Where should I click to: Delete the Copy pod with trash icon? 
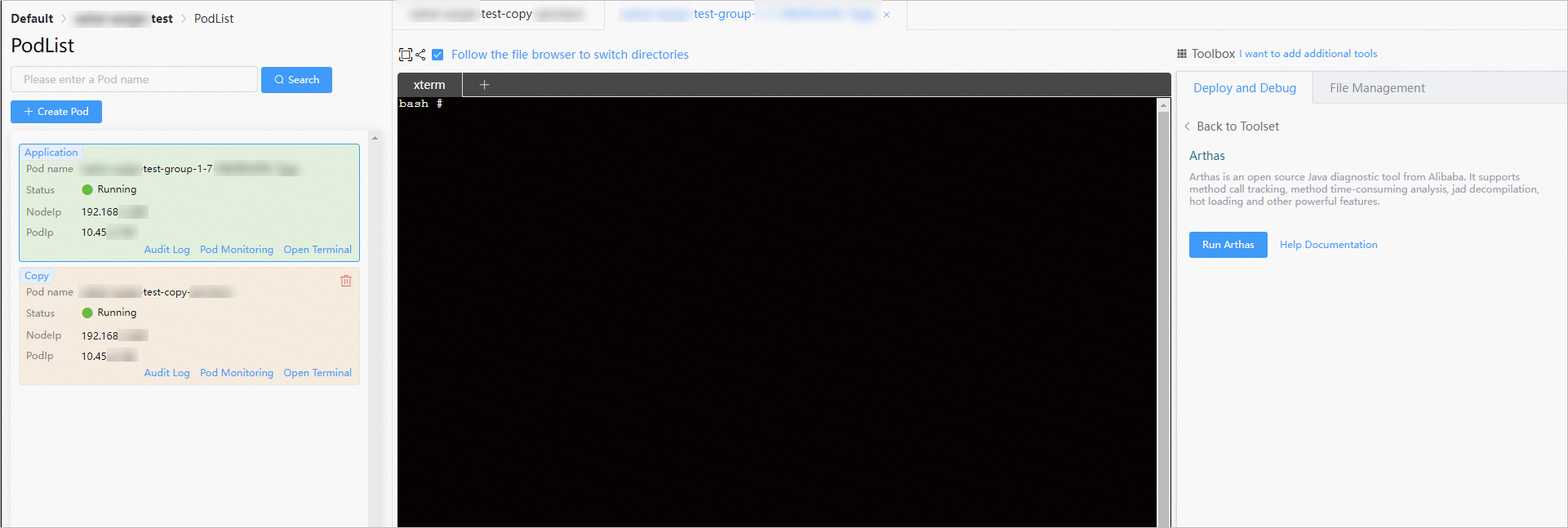point(346,281)
